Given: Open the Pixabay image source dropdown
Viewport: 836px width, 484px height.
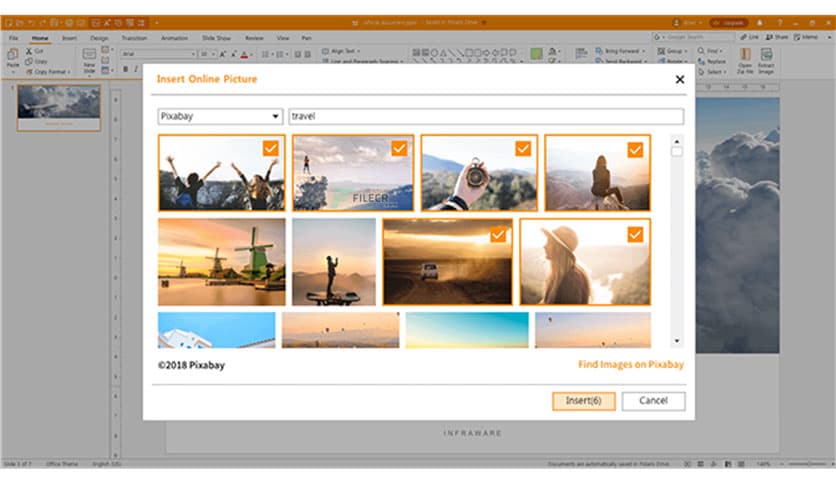Looking at the screenshot, I should [x=220, y=116].
